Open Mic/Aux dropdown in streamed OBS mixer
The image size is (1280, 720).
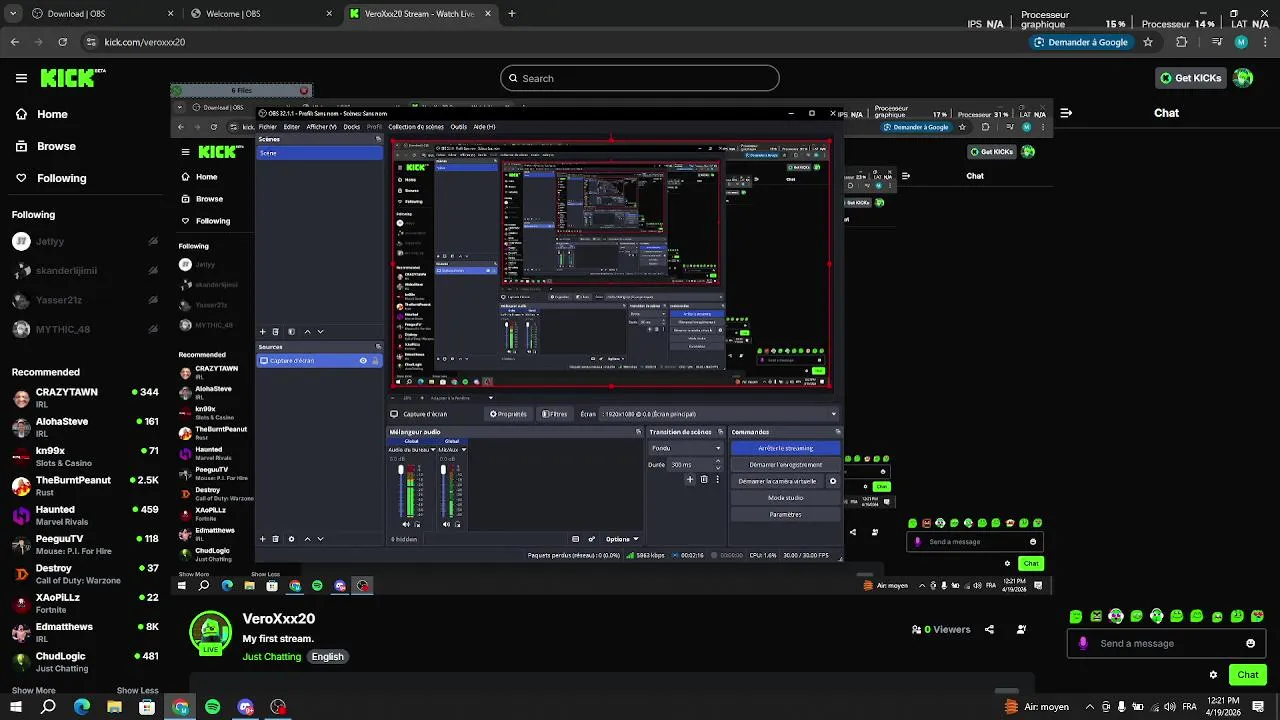pyautogui.click(x=463, y=450)
